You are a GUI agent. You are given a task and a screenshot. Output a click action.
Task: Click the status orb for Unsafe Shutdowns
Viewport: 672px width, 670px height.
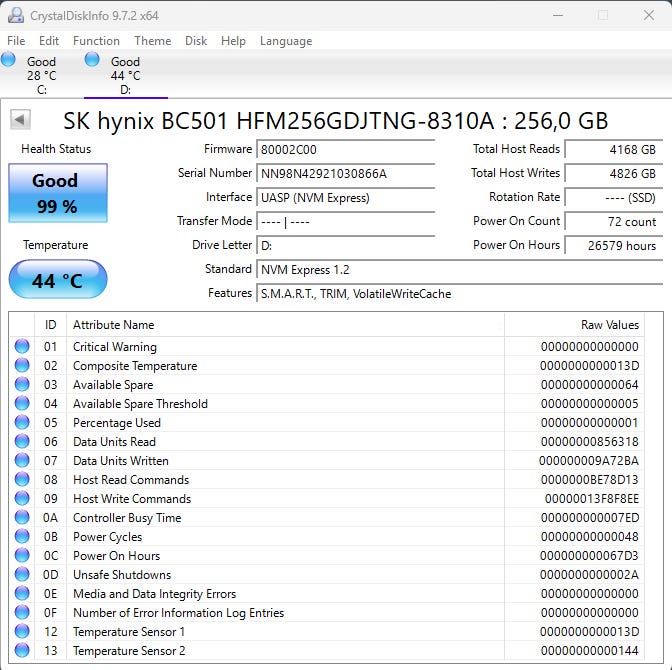point(22,575)
